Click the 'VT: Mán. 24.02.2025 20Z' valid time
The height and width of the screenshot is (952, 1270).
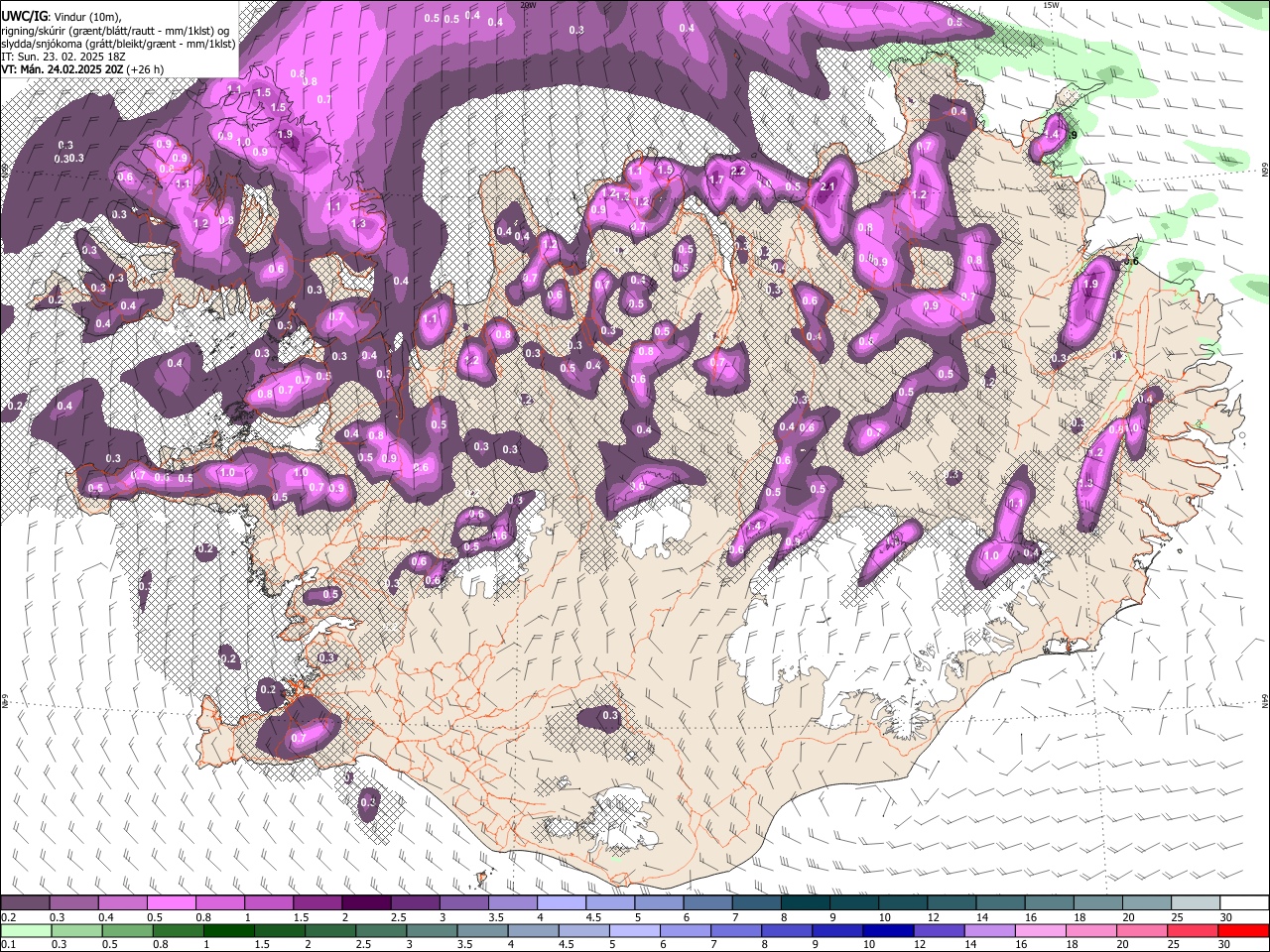coord(62,69)
